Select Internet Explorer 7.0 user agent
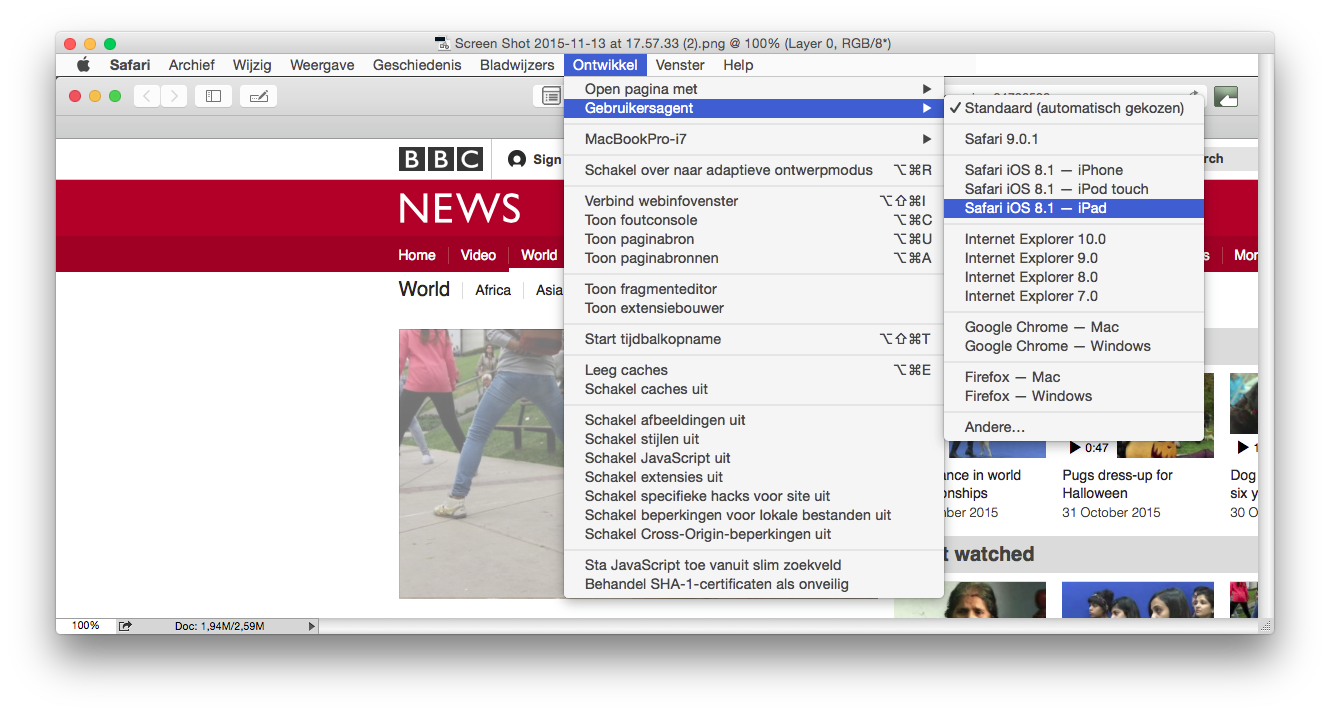 (1074, 296)
